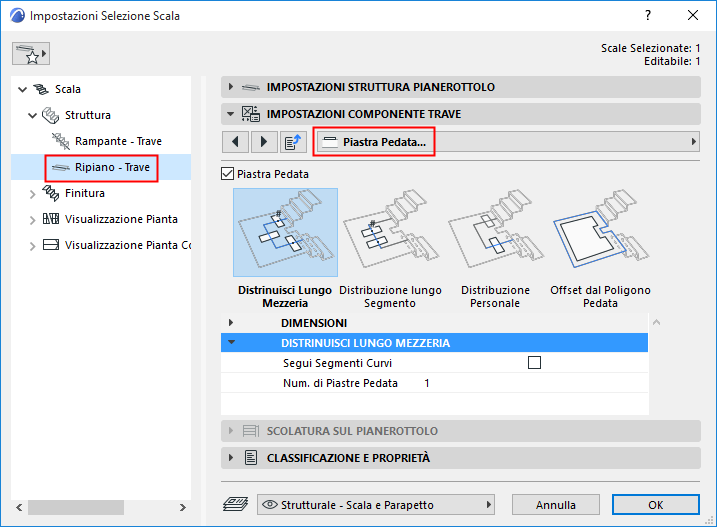Collapse the Scala tree node

click(x=22, y=90)
